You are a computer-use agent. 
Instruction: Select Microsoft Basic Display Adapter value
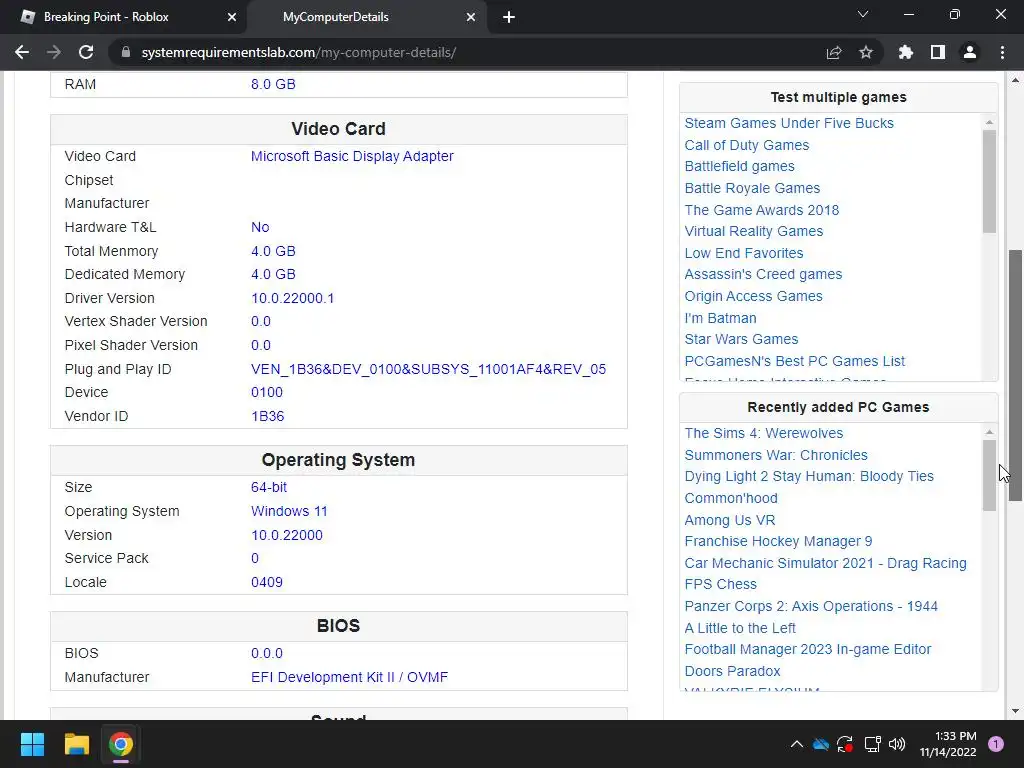point(352,156)
